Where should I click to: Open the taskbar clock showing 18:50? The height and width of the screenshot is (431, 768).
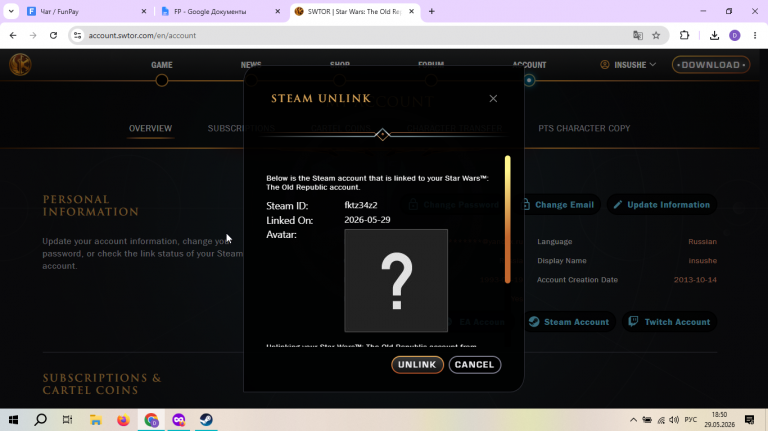pyautogui.click(x=720, y=420)
